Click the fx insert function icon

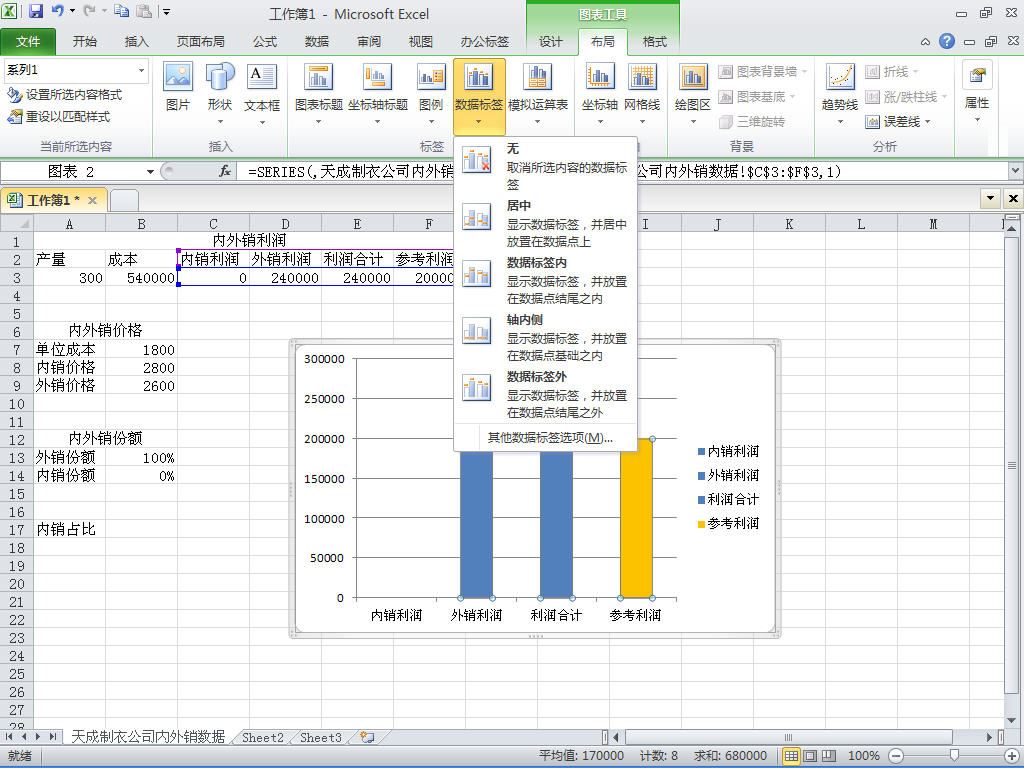pos(225,171)
